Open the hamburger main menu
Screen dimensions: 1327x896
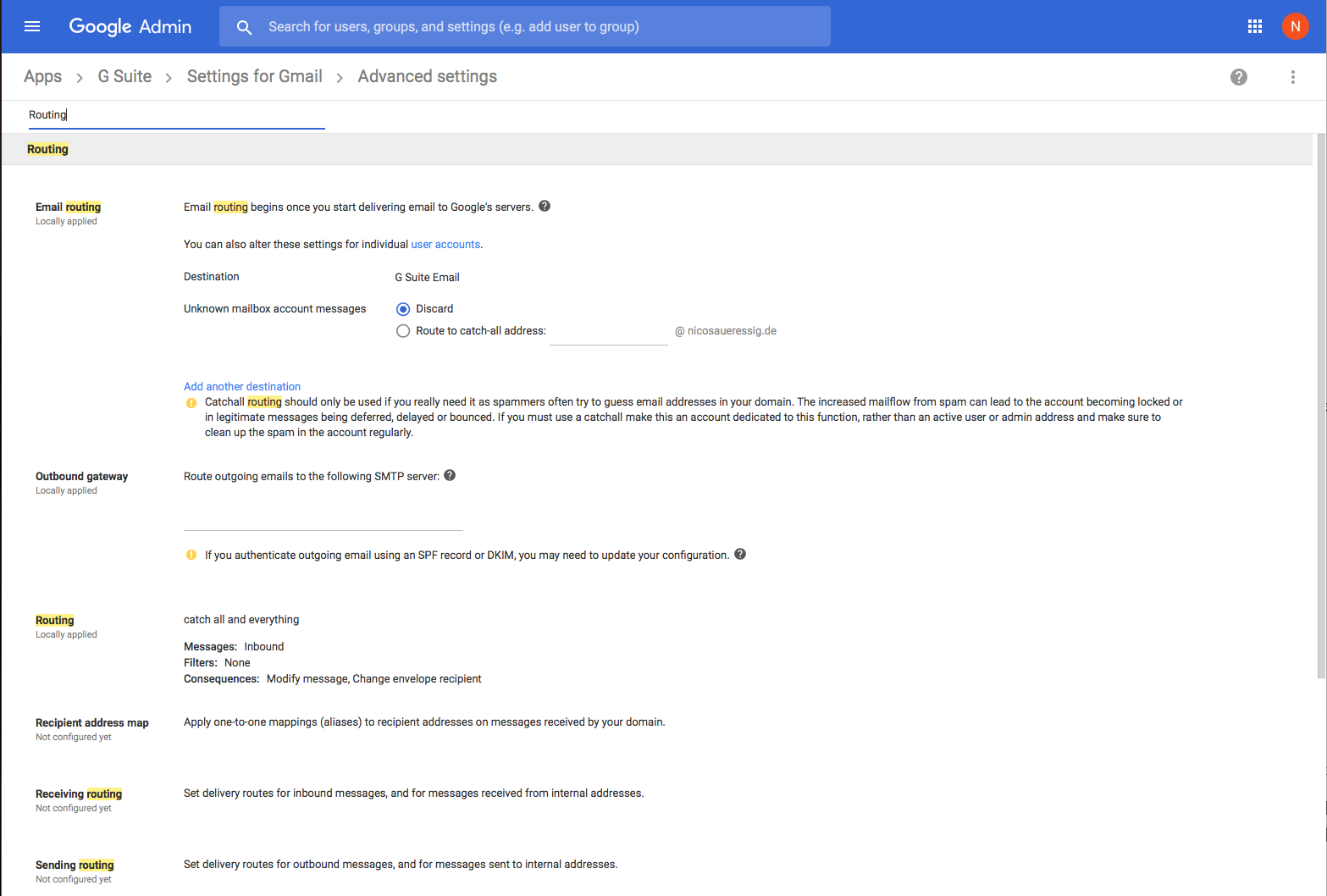click(x=32, y=26)
